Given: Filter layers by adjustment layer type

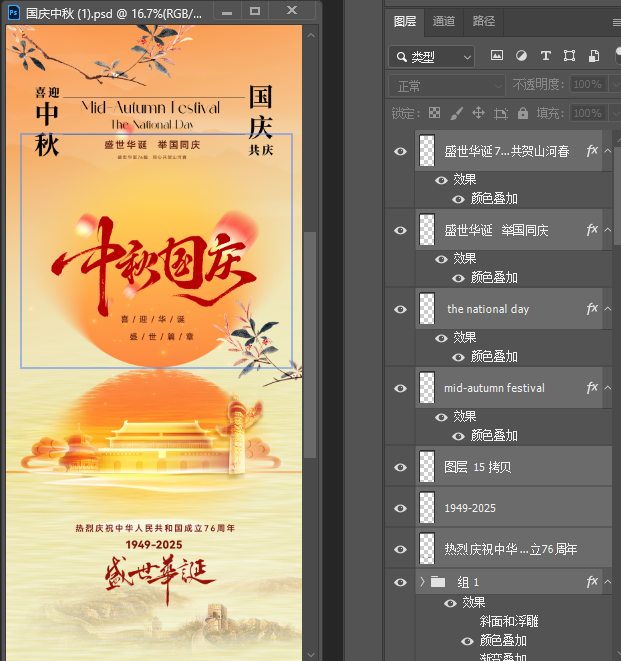Looking at the screenshot, I should pos(521,56).
